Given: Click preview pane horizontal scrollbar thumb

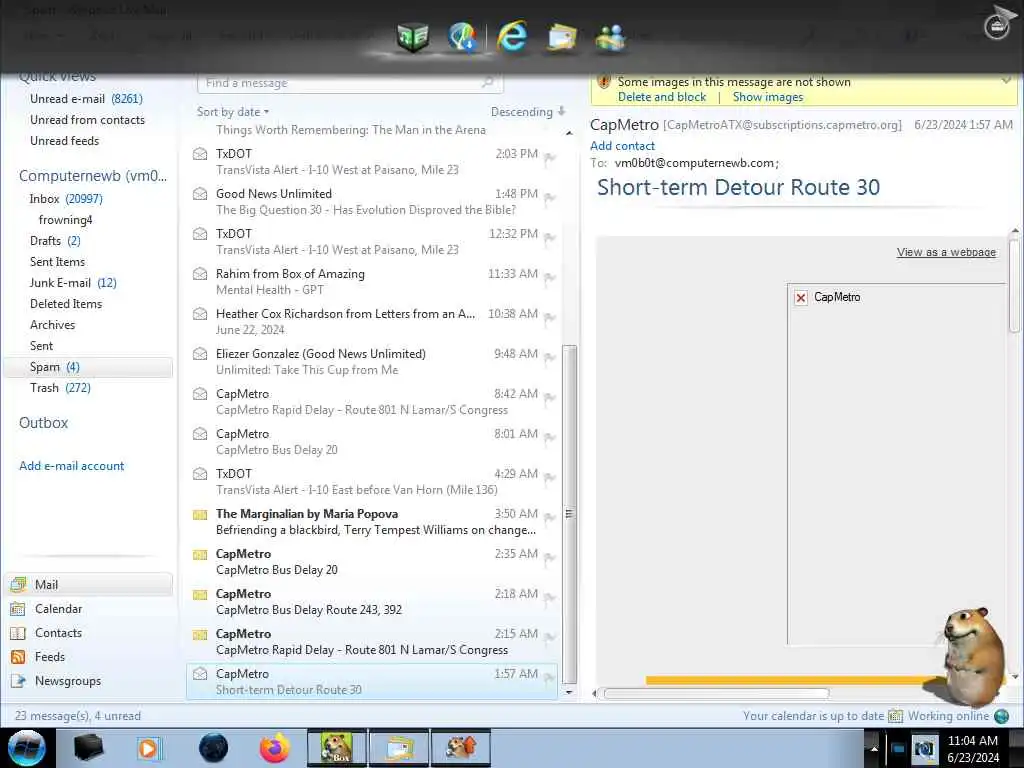Looking at the screenshot, I should (716, 694).
